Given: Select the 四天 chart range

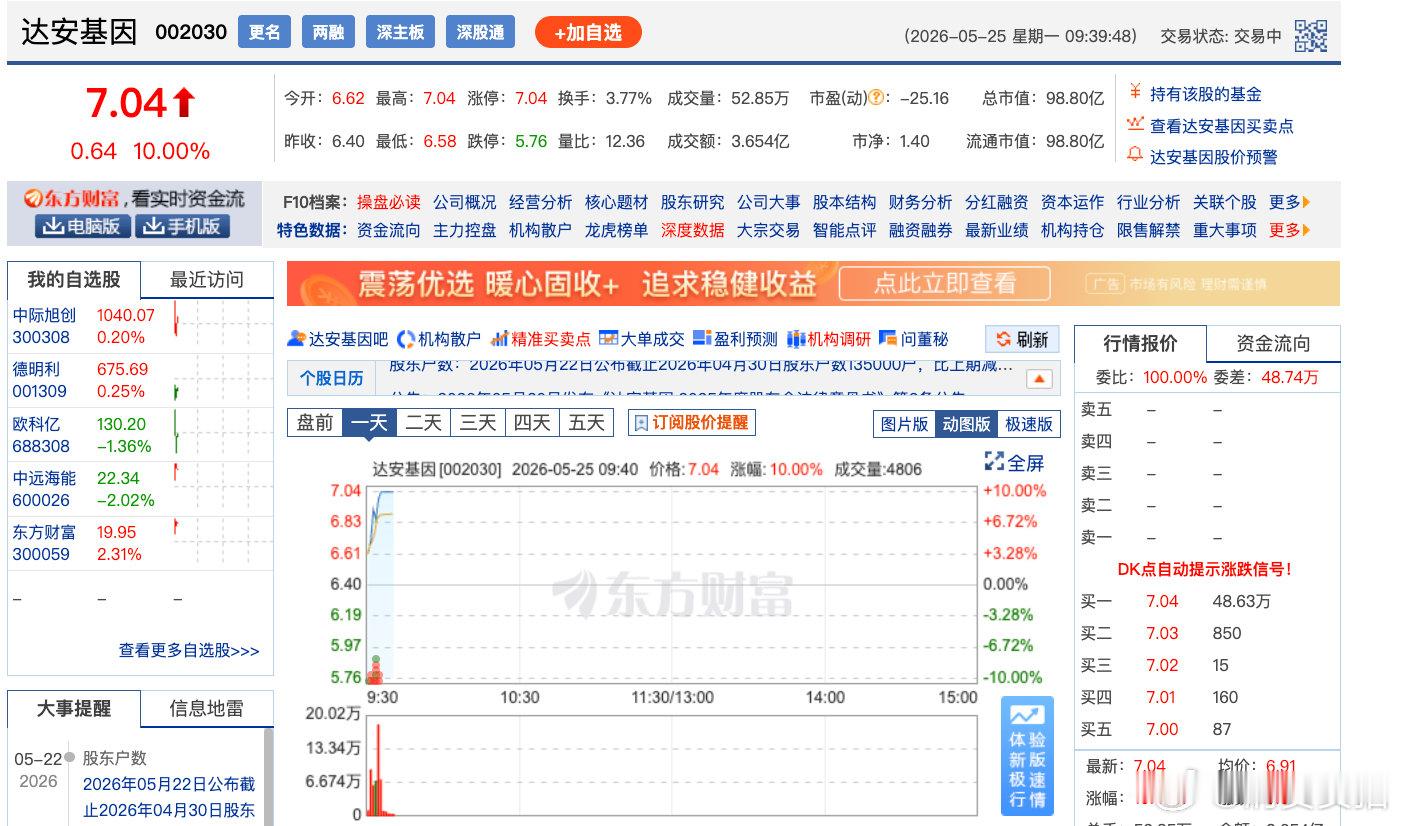Looking at the screenshot, I should pos(531,423).
